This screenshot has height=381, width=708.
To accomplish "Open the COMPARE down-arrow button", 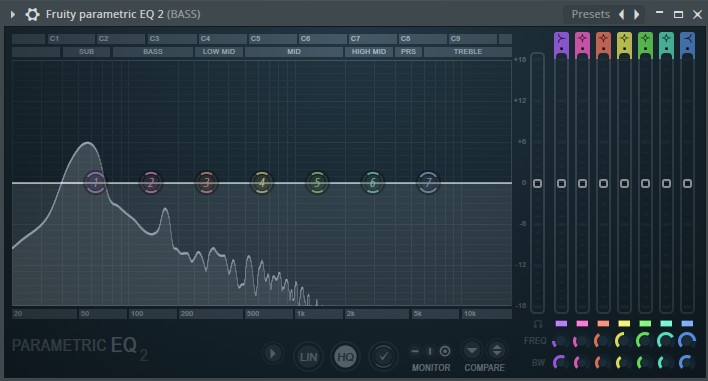I will pyautogui.click(x=472, y=350).
